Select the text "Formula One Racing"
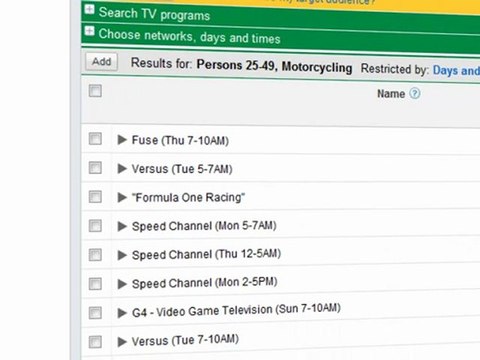This screenshot has height=360, width=480. 188,197
